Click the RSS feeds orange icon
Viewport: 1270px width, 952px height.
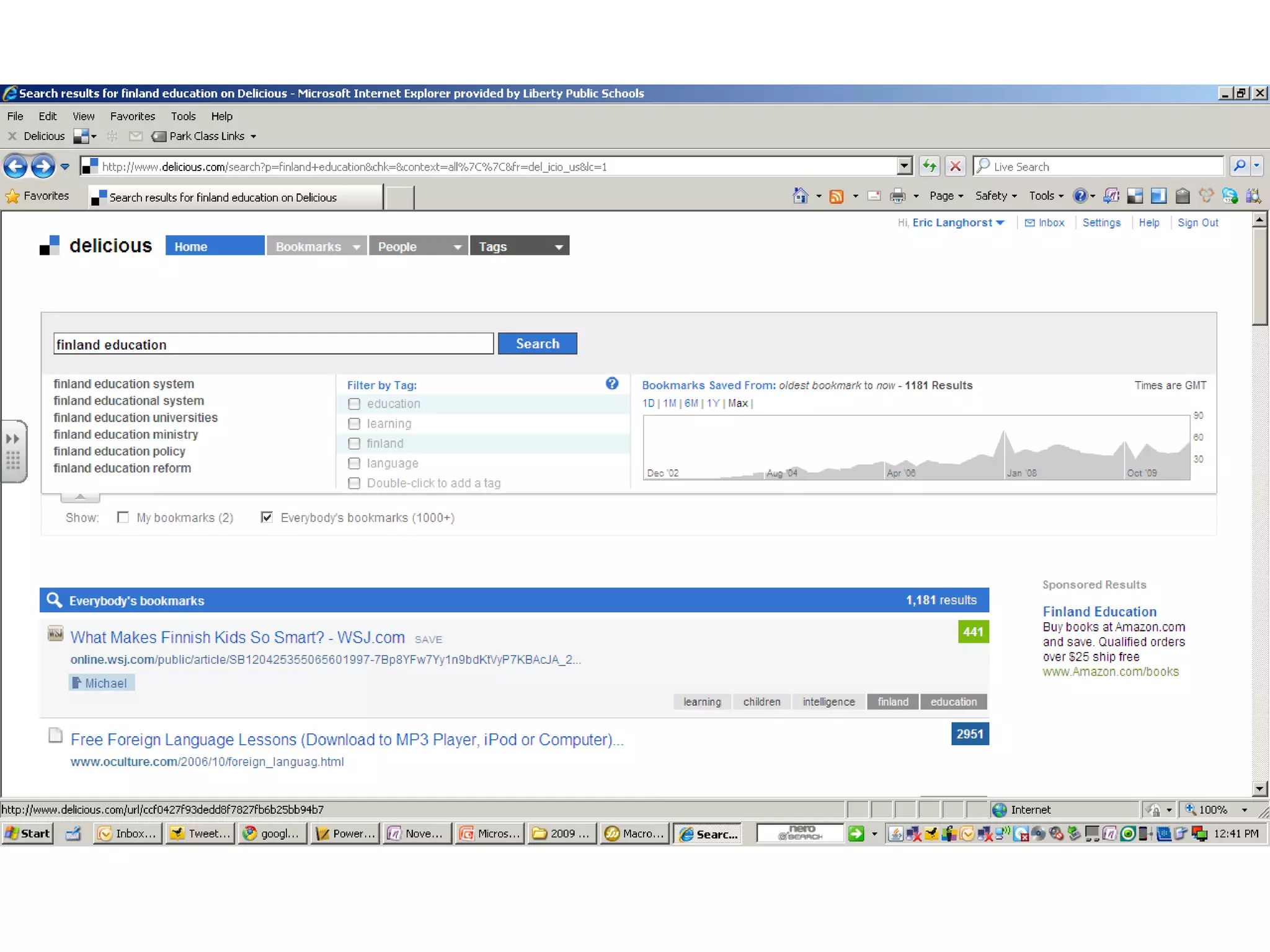(x=837, y=196)
